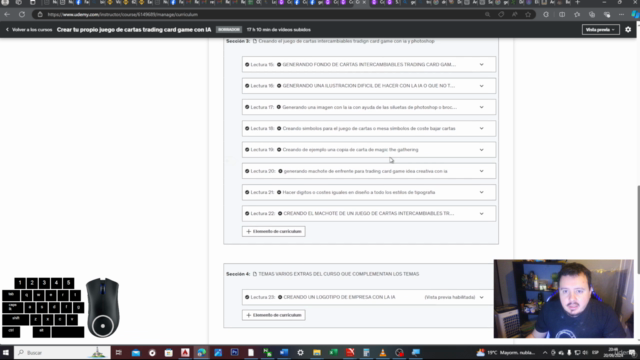This screenshot has width=640, height=360.
Task: Click Sección 4 TEMAS VARIOS EXTRAS title
Action: 338,274
